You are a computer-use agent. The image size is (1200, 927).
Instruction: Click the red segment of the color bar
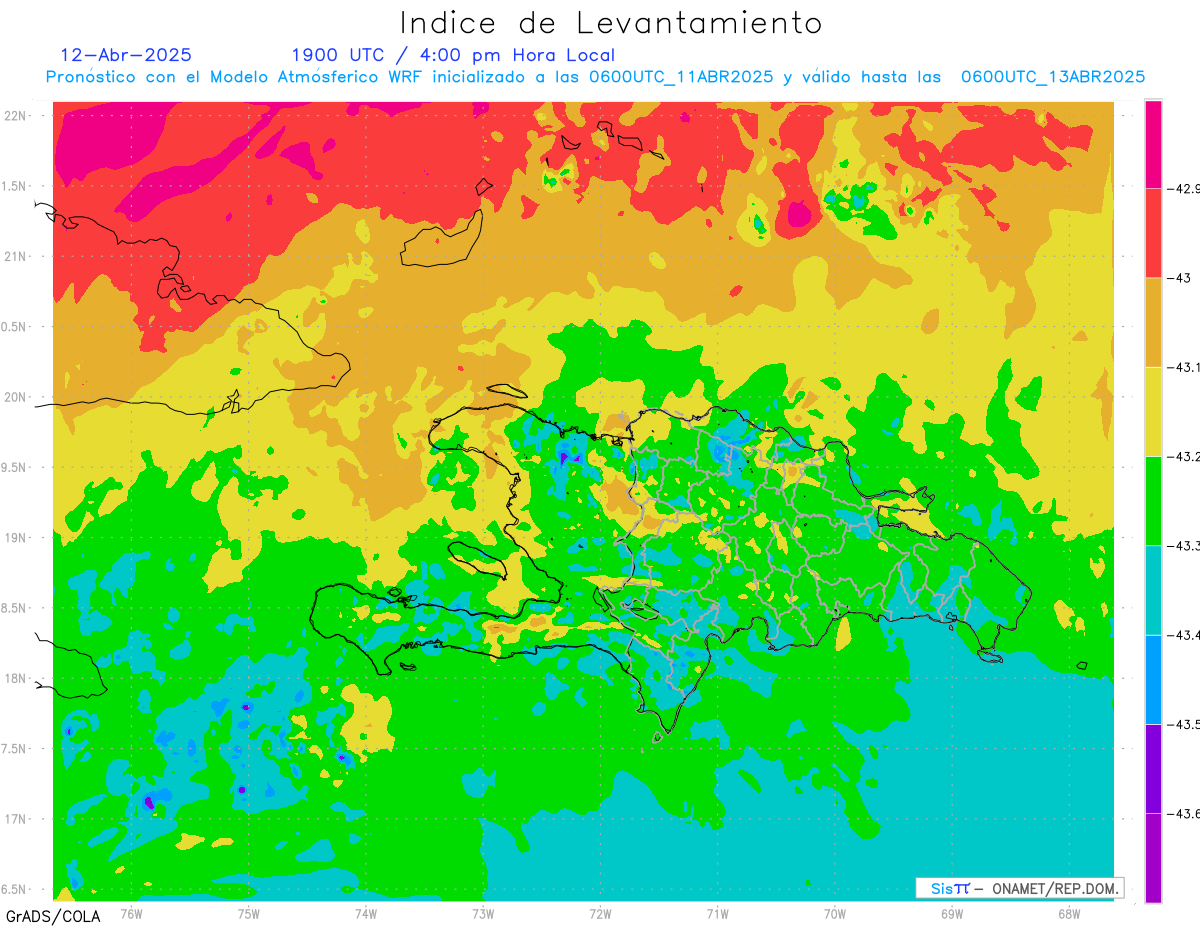[1153, 232]
